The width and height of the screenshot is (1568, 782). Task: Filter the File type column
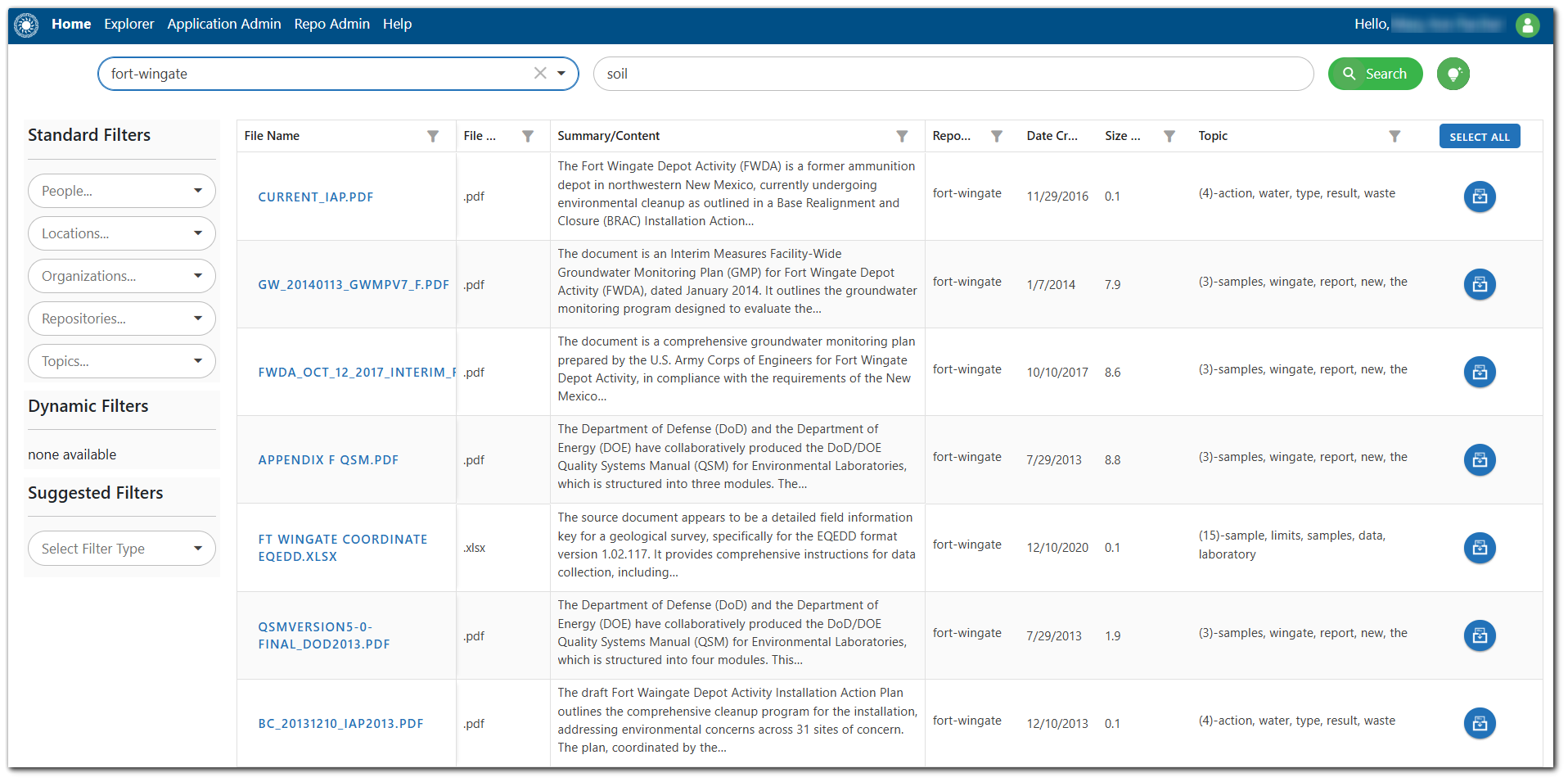[528, 136]
